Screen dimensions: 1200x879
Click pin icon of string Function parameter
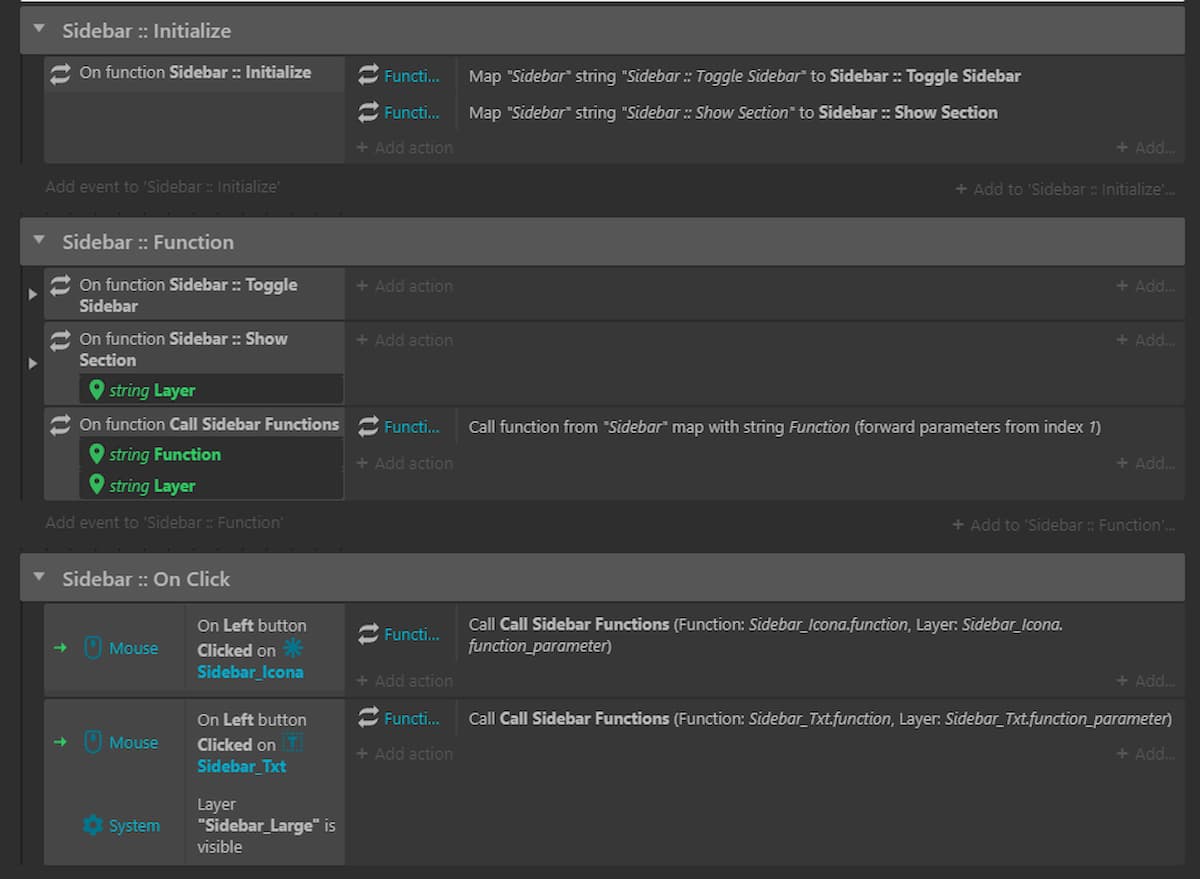[97, 454]
